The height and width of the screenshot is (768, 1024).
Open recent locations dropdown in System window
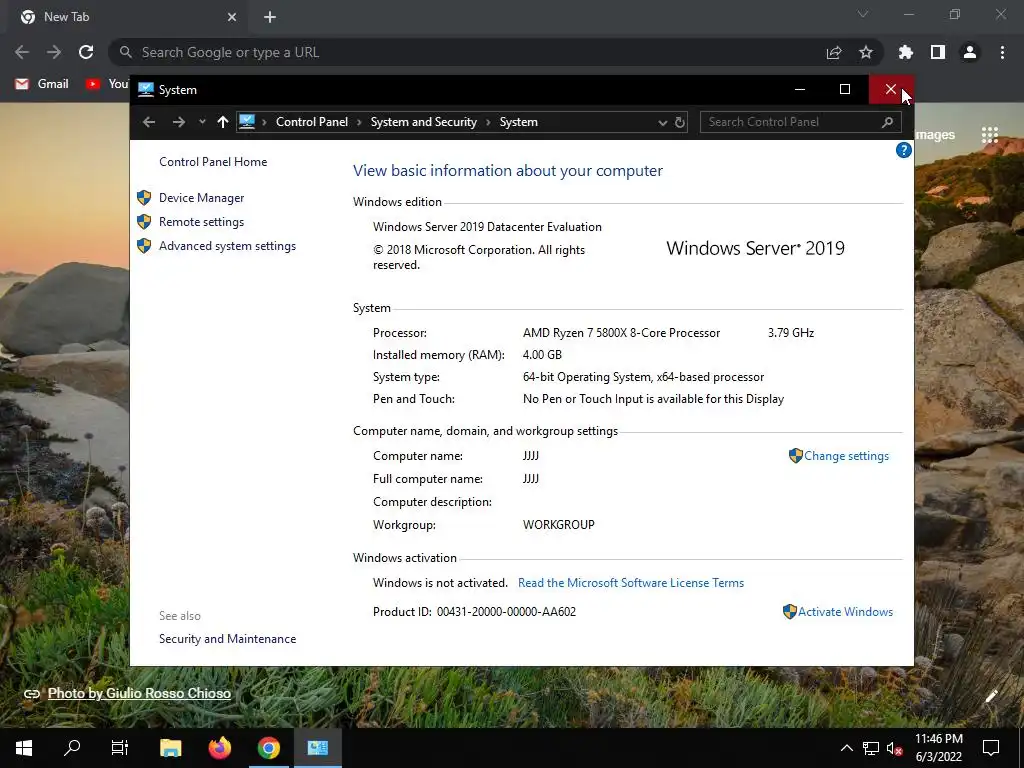click(x=202, y=122)
